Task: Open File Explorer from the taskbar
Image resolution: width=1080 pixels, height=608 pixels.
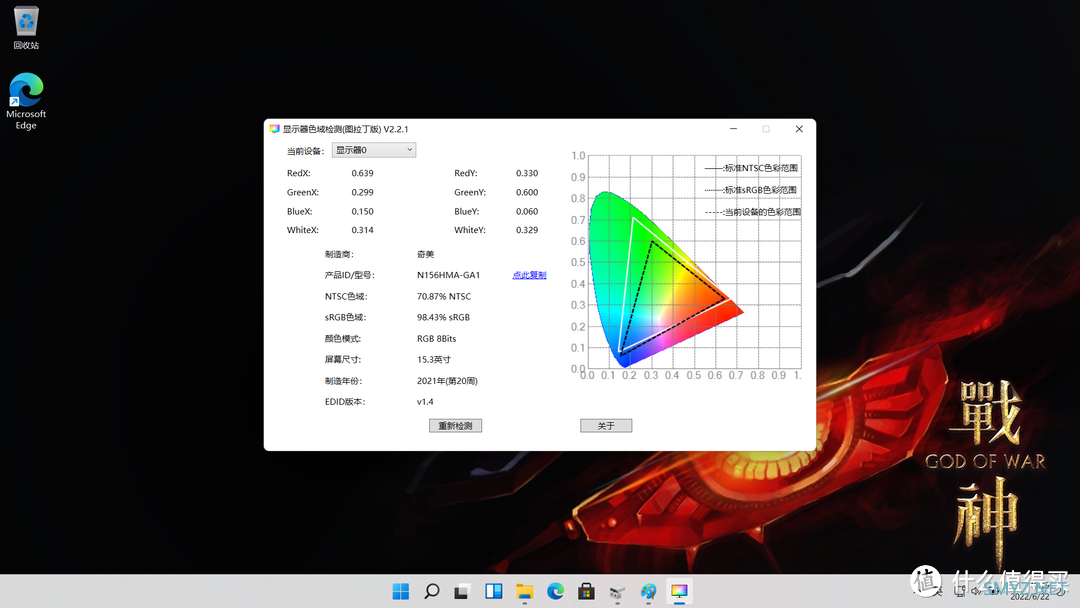Action: point(524,591)
